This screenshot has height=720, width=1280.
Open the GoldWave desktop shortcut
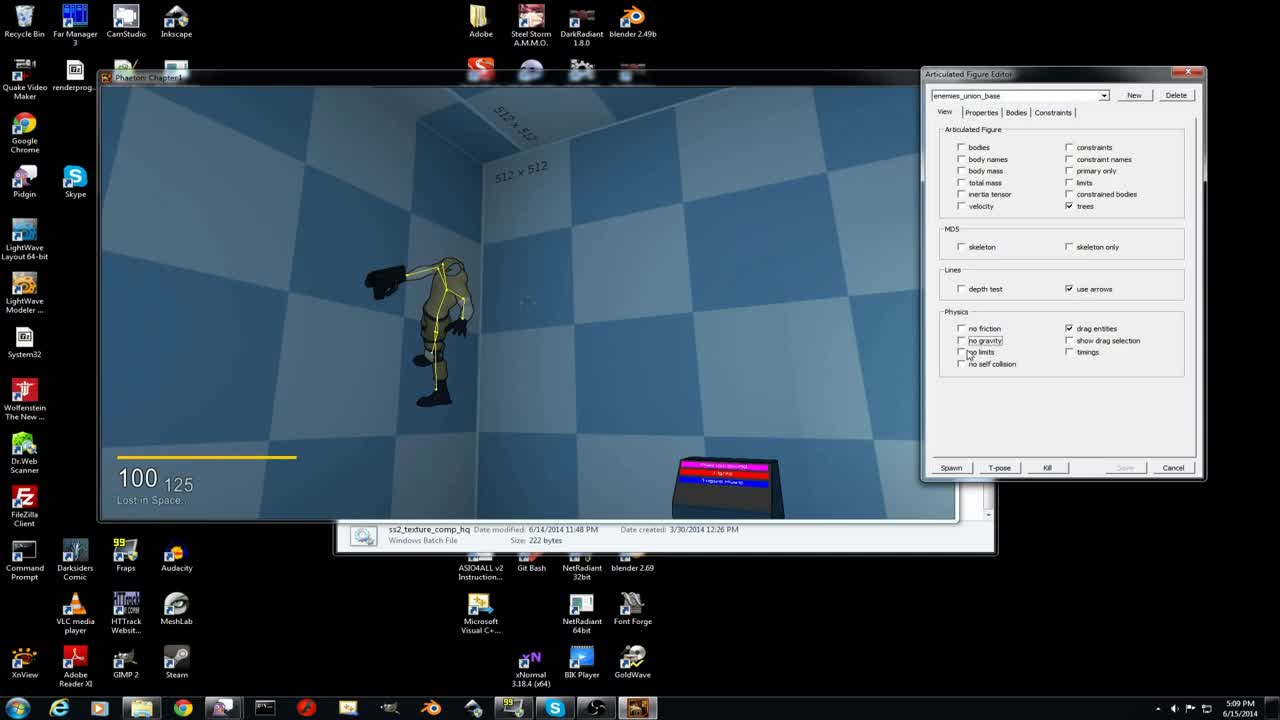coord(632,663)
